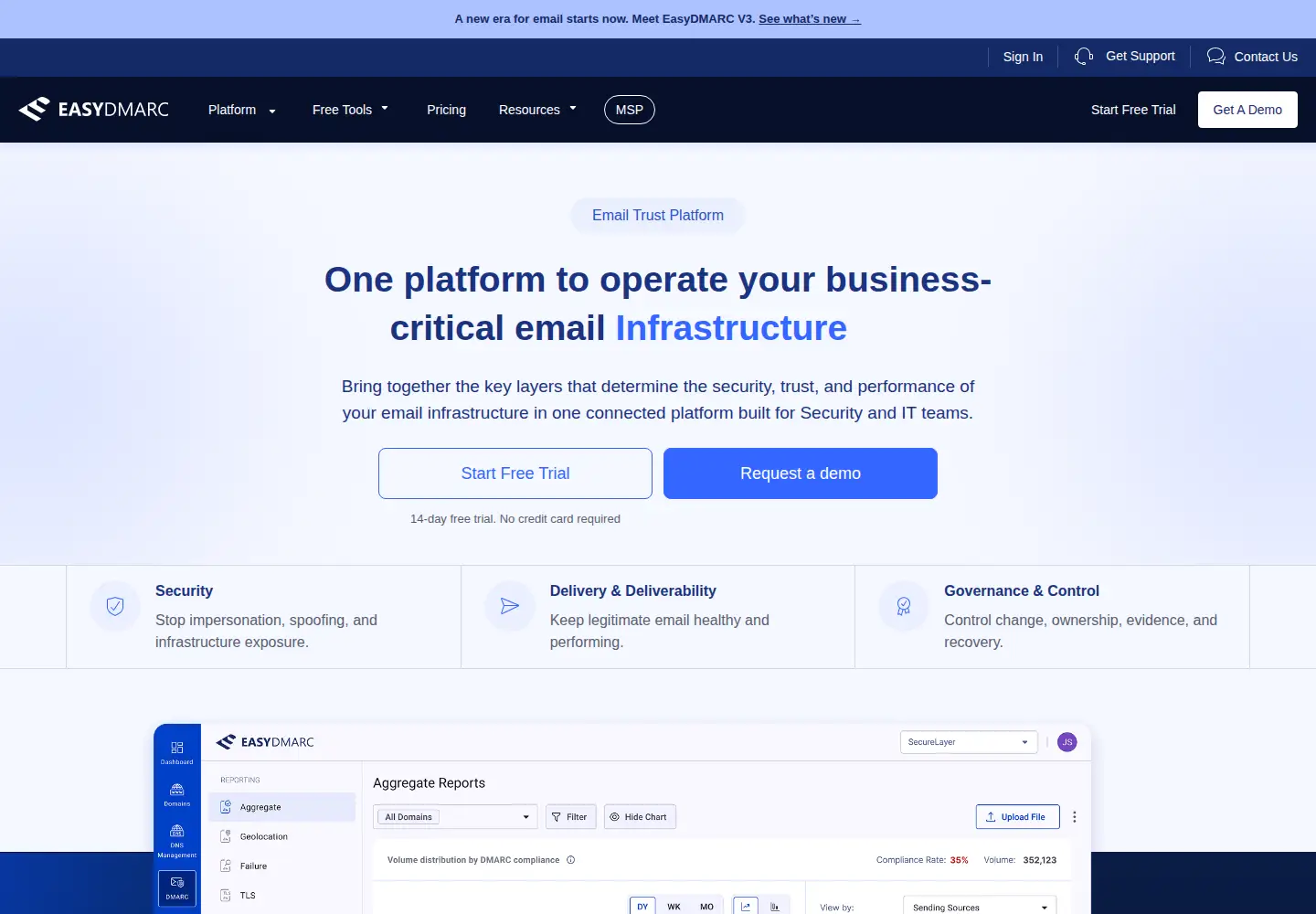Image resolution: width=1316 pixels, height=914 pixels.
Task: Click the EasyDMARC logo in the navigation bar
Action: coord(94,110)
